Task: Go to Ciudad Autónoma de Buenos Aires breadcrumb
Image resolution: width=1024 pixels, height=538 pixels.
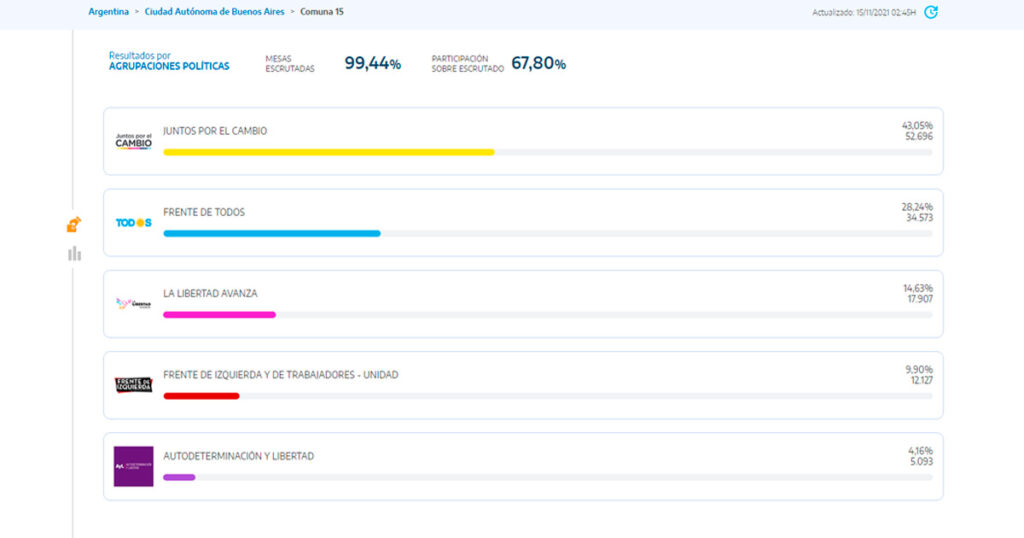Action: [x=214, y=12]
